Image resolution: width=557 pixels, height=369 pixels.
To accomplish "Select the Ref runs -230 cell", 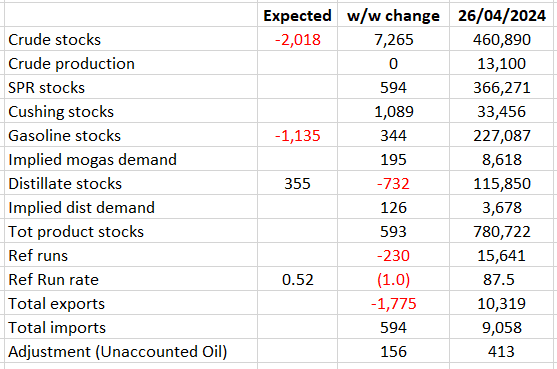I will [x=393, y=255].
